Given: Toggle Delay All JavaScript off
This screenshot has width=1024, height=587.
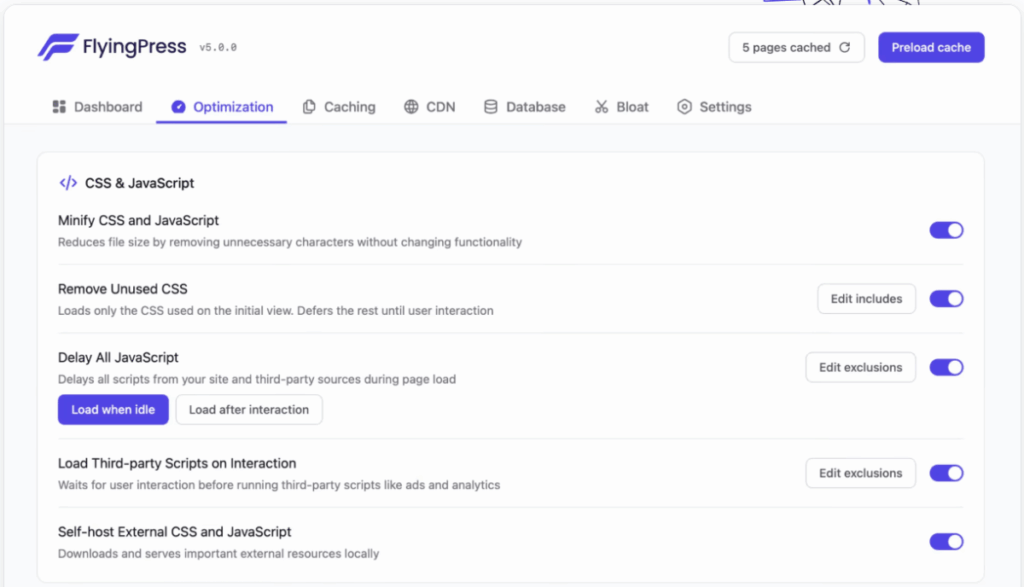Looking at the screenshot, I should point(946,367).
